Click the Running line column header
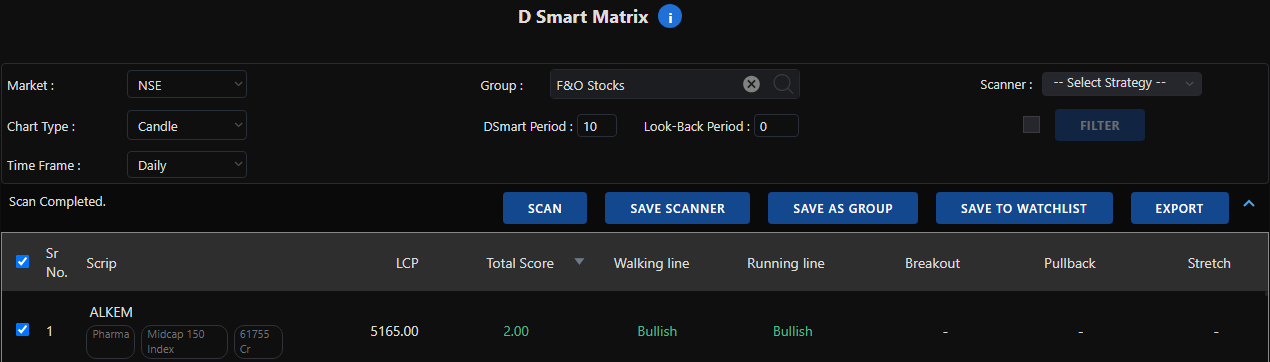Screen dimensions: 1270x362 coord(786,263)
